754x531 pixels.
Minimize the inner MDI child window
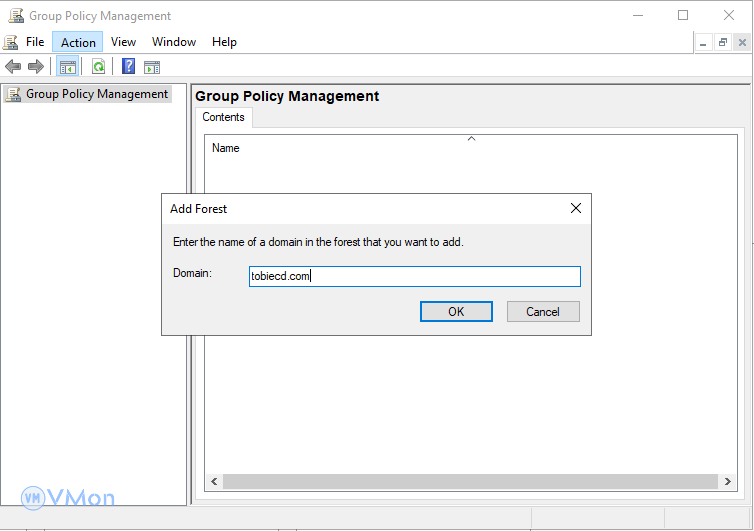pos(704,42)
